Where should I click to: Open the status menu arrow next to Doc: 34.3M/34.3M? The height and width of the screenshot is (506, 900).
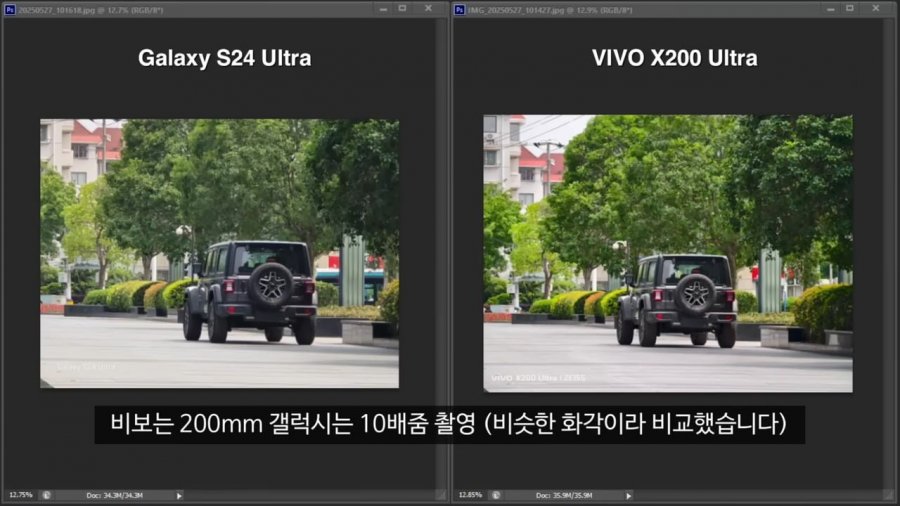point(179,496)
